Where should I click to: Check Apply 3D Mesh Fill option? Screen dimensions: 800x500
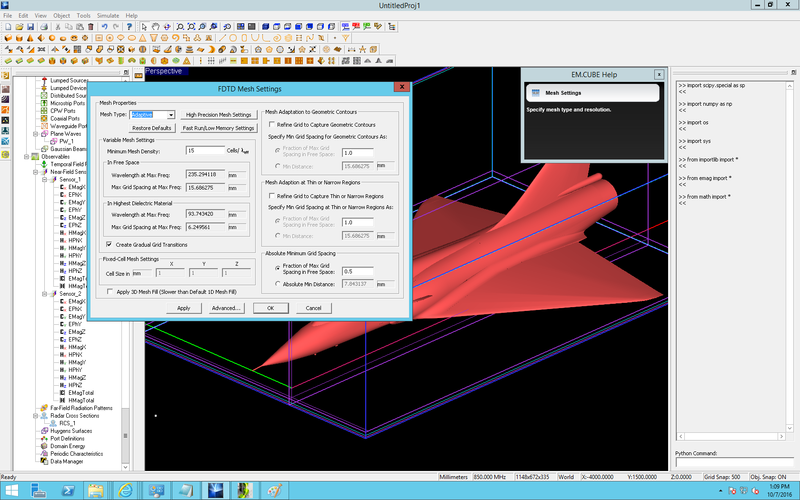click(109, 291)
